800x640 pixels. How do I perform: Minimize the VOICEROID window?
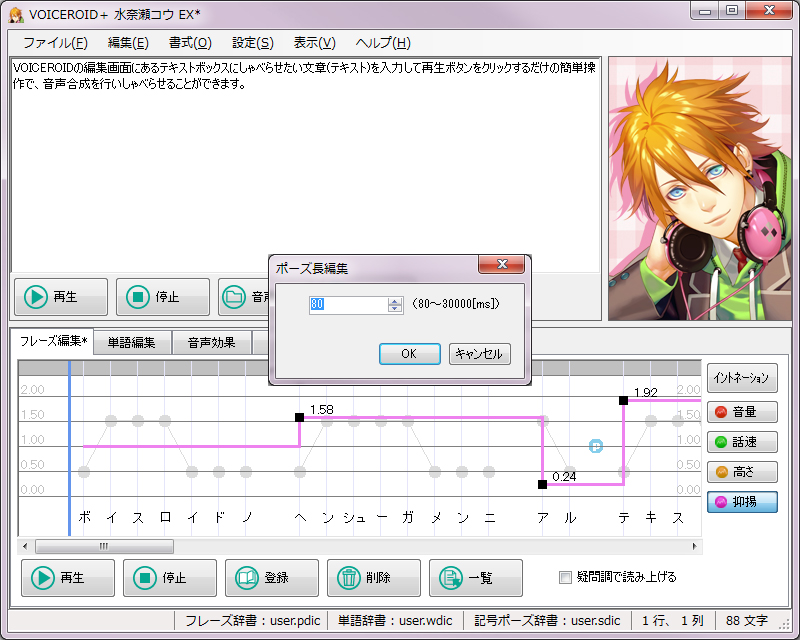pyautogui.click(x=705, y=11)
